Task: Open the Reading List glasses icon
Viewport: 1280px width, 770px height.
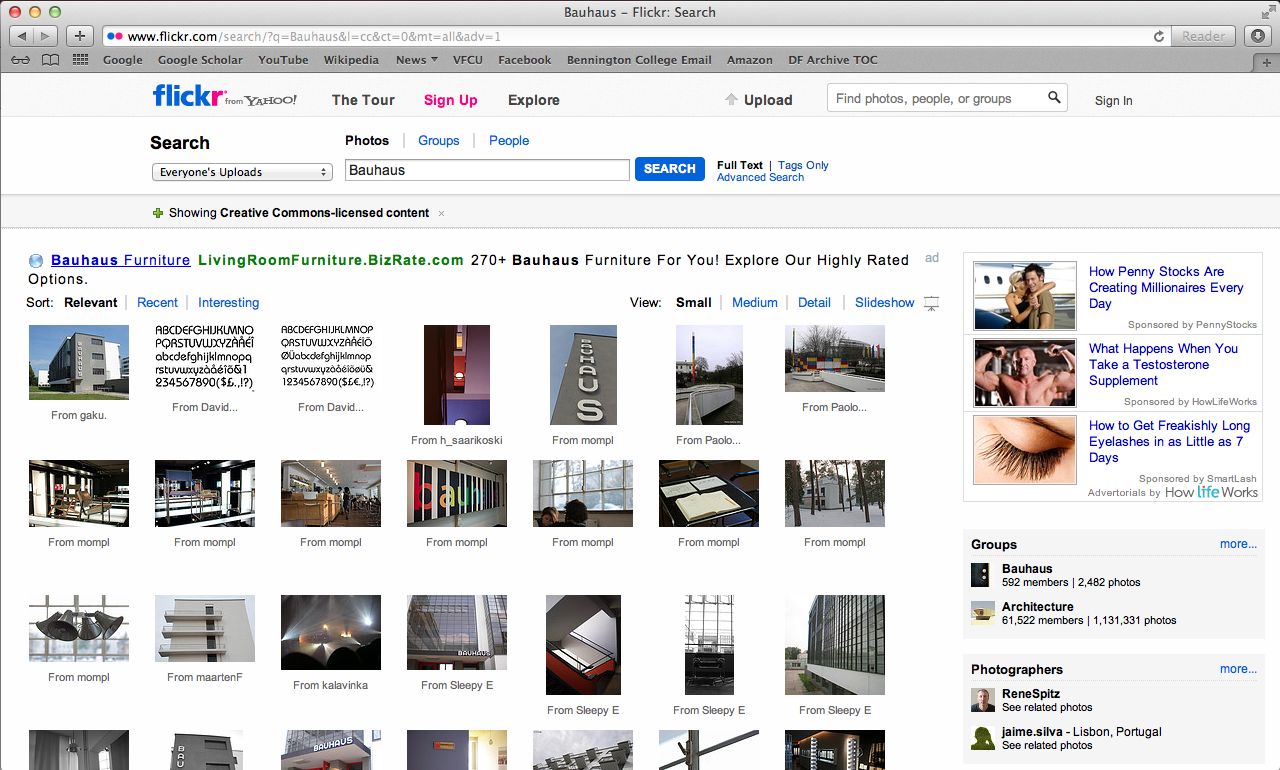Action: point(20,60)
